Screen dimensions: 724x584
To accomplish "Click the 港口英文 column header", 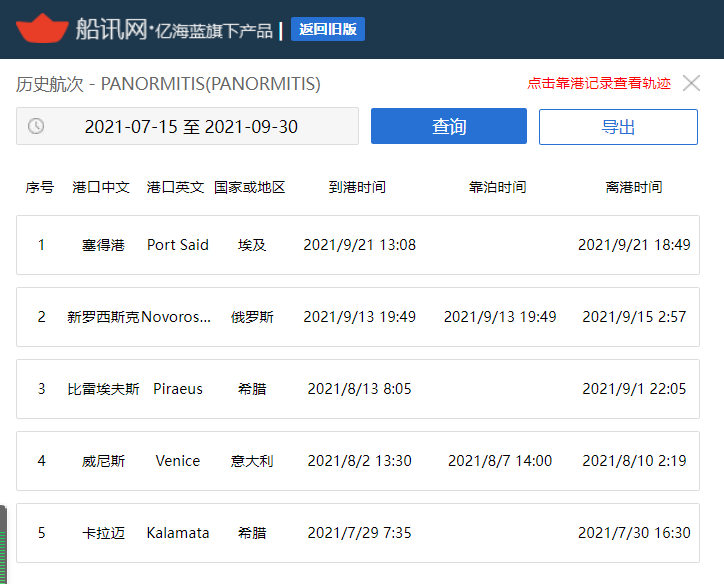I will tap(175, 187).
